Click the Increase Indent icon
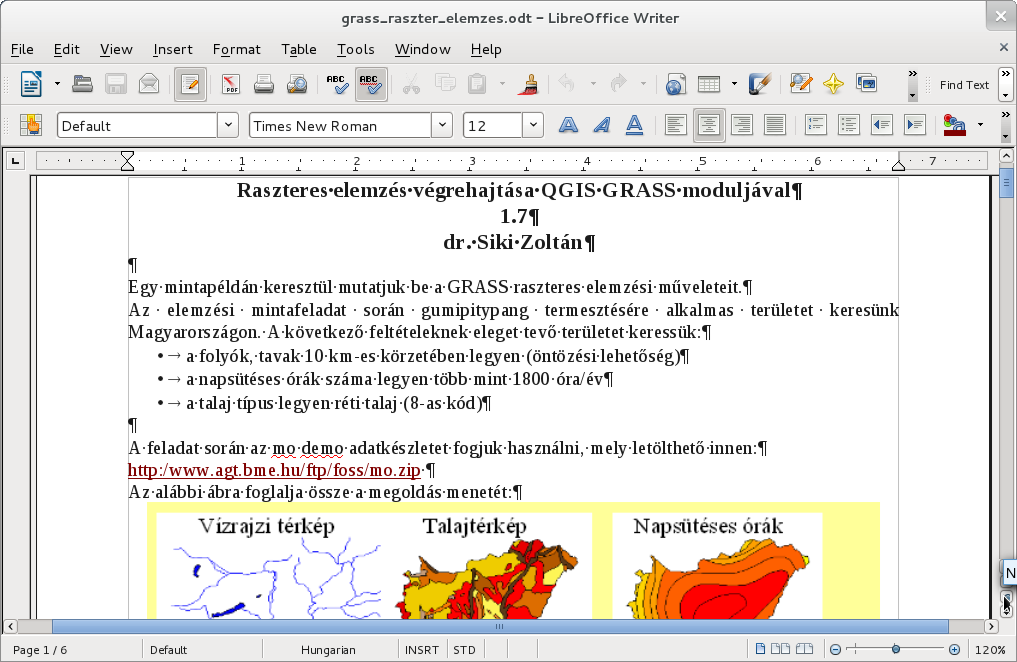 click(x=915, y=124)
